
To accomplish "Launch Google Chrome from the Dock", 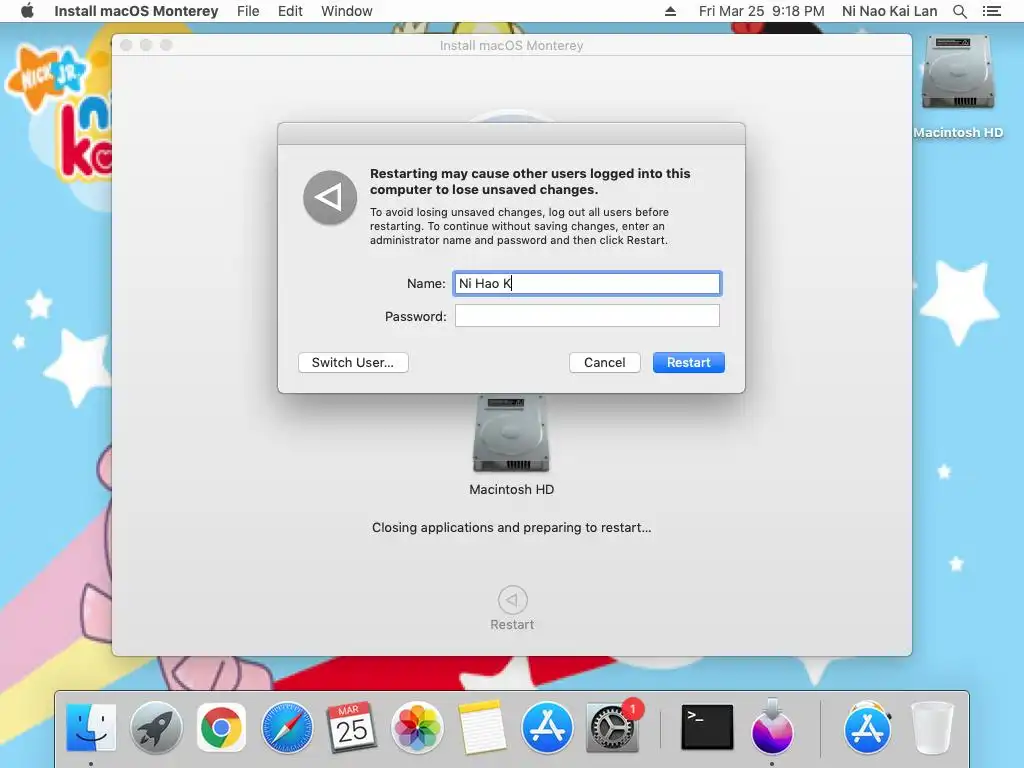I will pyautogui.click(x=221, y=728).
